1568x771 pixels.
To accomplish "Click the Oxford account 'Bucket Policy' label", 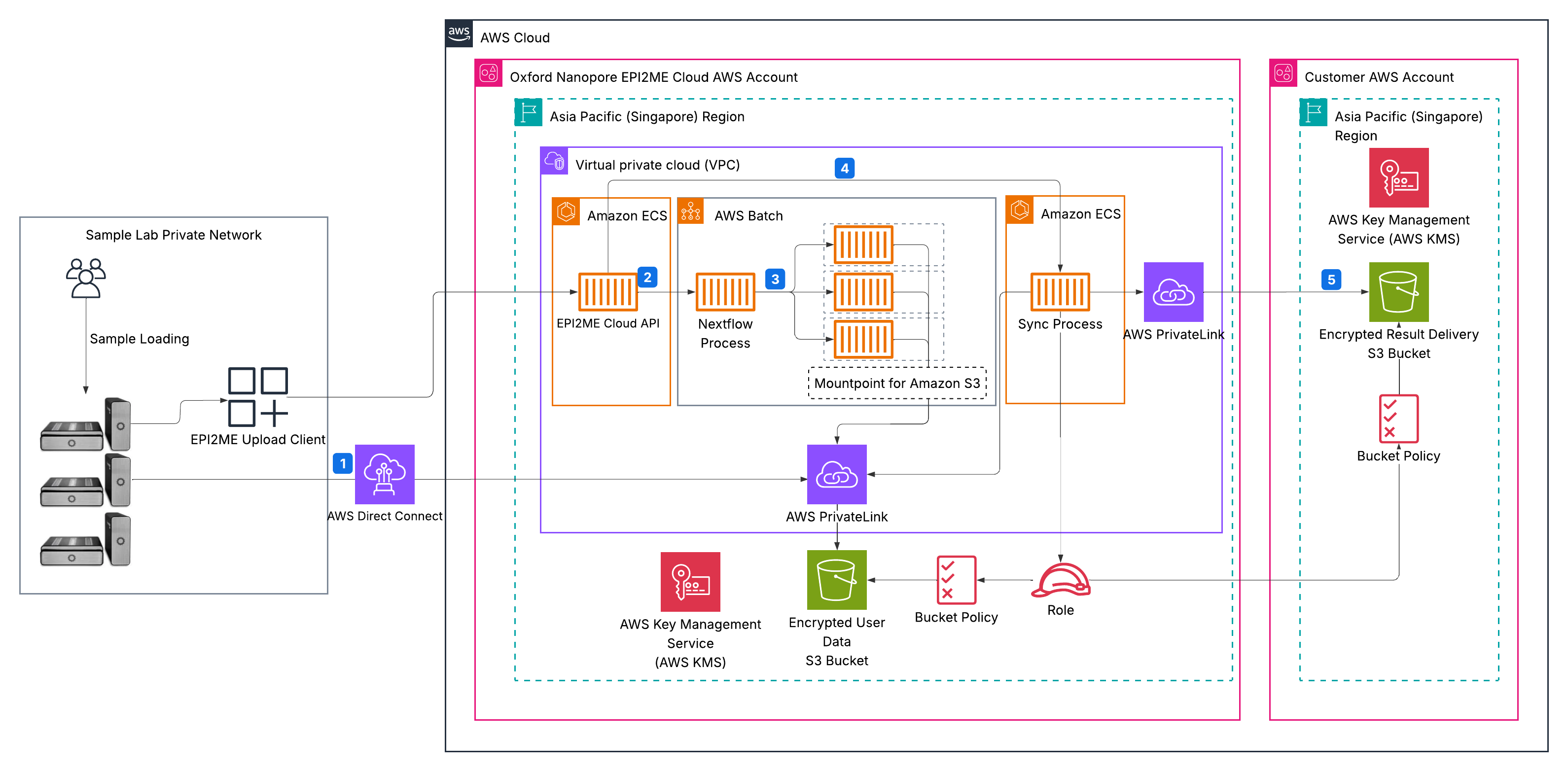I will coord(956,617).
